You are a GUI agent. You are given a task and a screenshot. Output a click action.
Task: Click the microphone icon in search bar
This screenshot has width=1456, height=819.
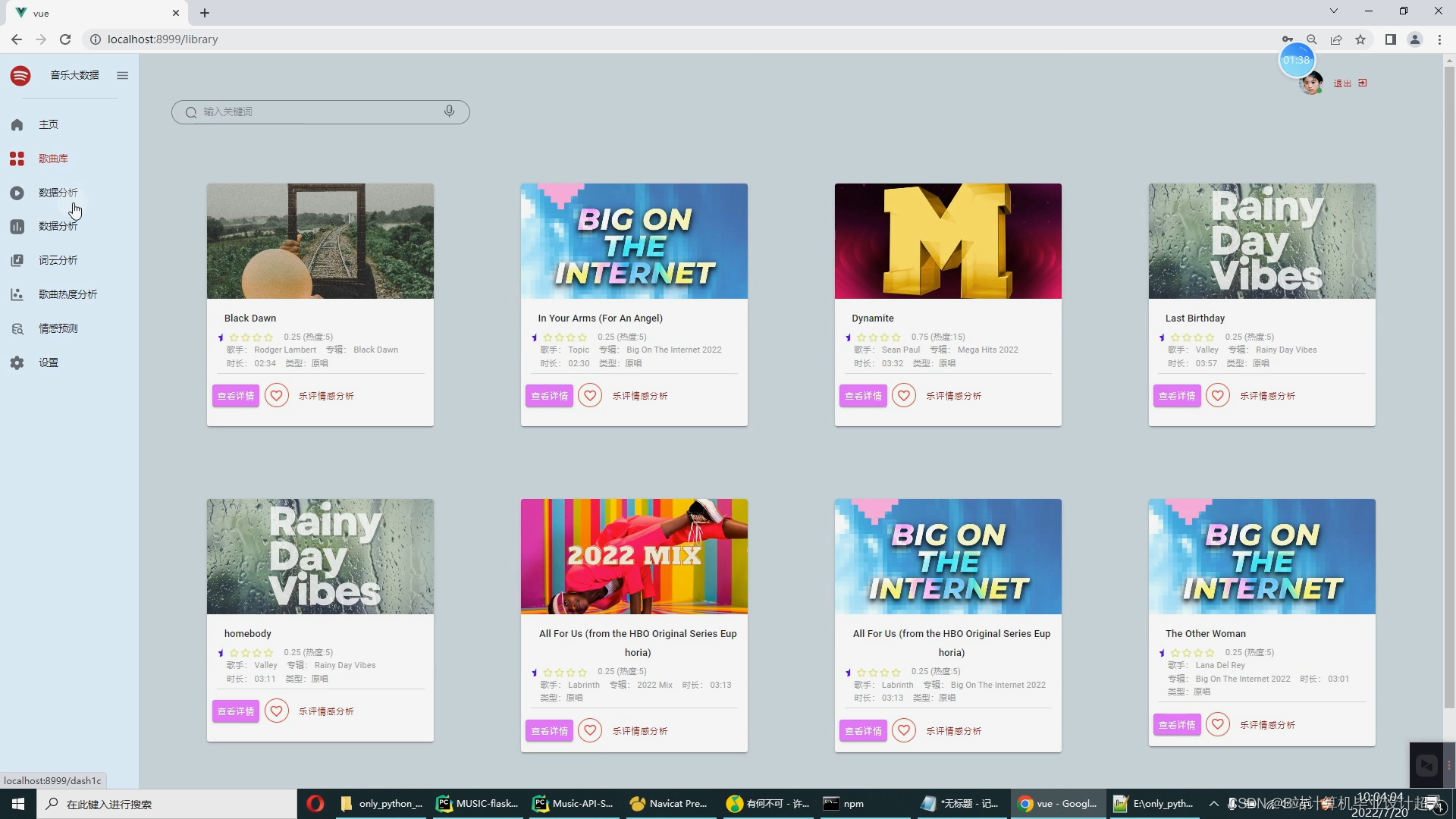[450, 111]
